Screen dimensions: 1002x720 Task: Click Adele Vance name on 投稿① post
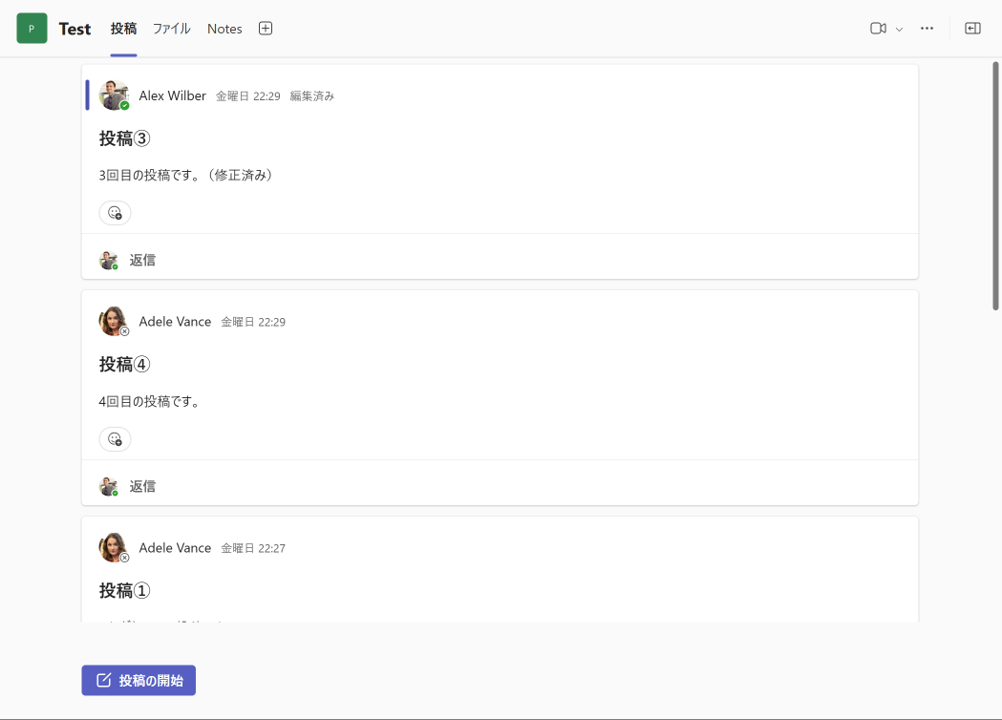[x=175, y=548]
